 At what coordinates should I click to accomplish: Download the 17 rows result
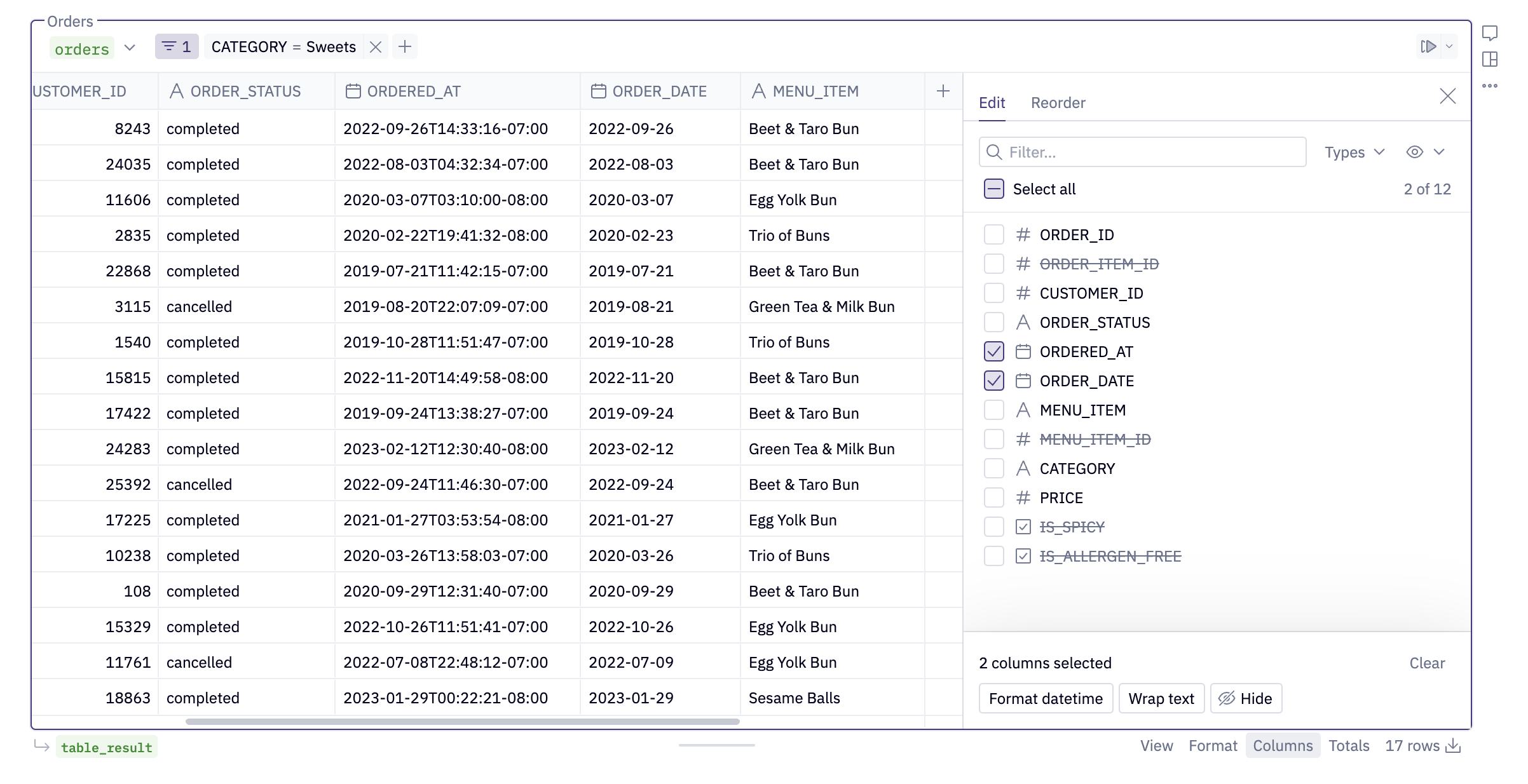[x=1453, y=746]
